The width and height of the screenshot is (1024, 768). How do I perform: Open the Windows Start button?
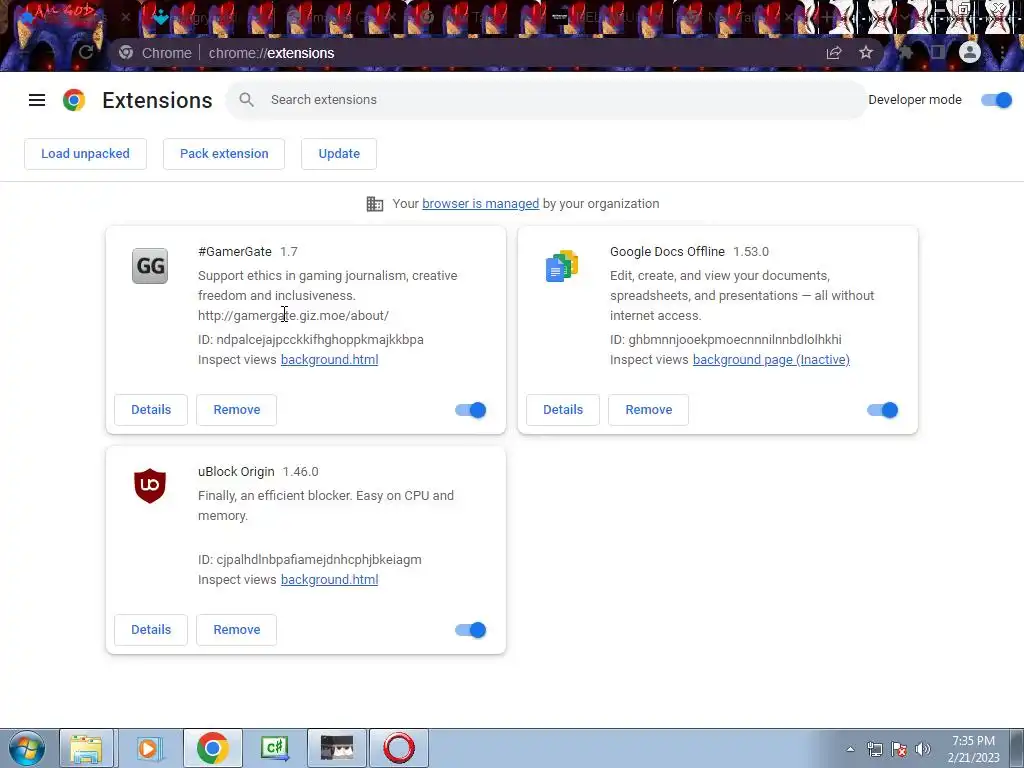click(27, 748)
